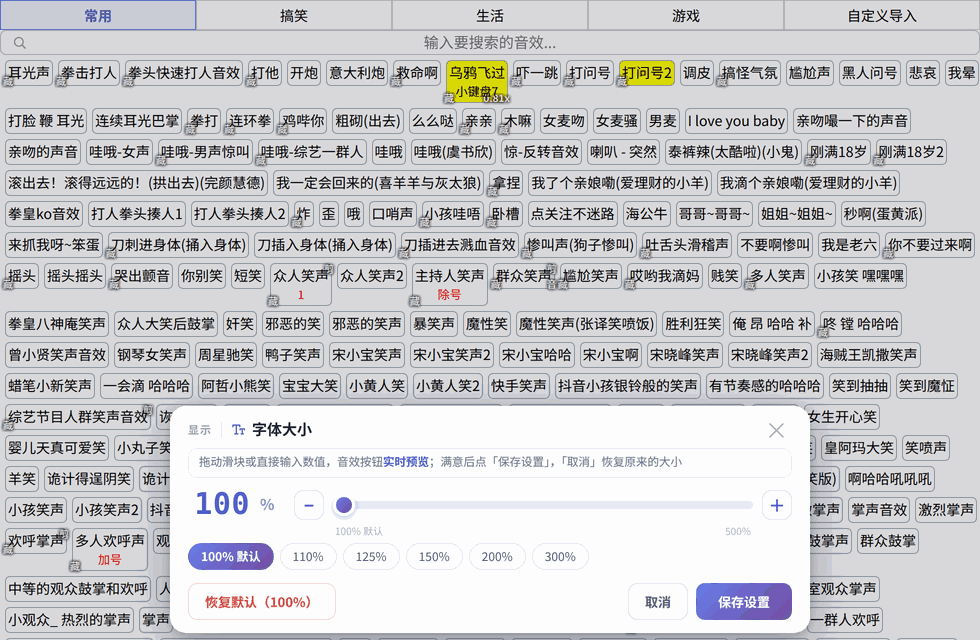Image resolution: width=980 pixels, height=640 pixels.
Task: Switch to the 常用 tab
Action: 98,16
